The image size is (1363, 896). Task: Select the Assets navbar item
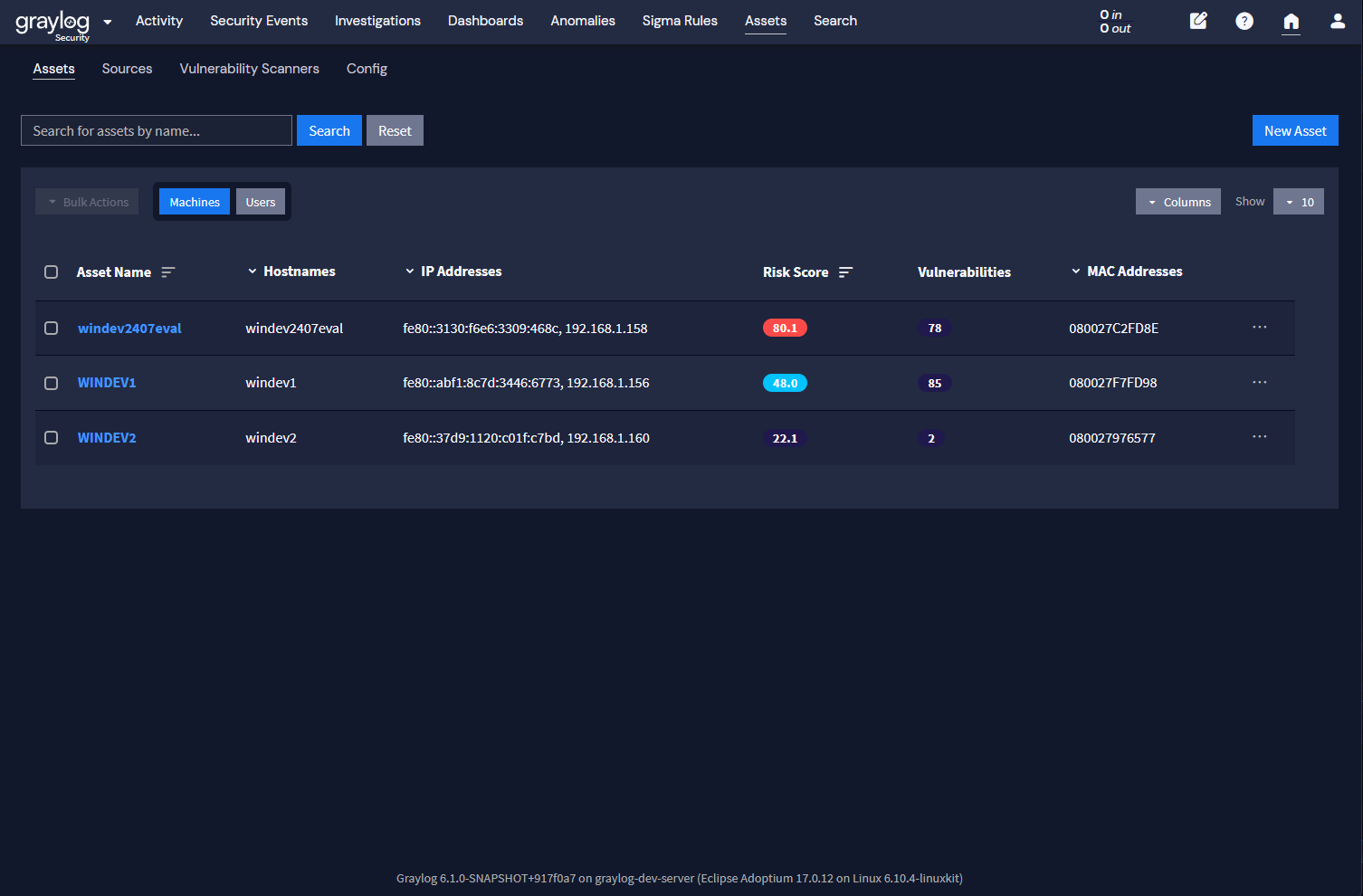766,21
